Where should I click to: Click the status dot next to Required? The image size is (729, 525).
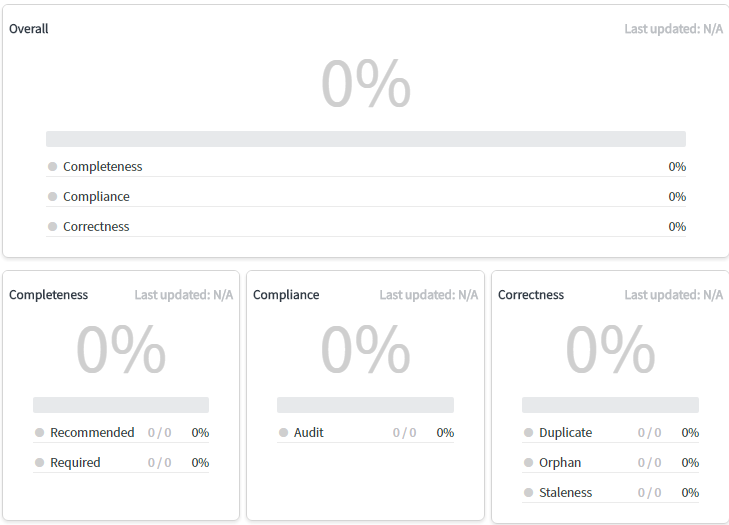[x=40, y=463]
